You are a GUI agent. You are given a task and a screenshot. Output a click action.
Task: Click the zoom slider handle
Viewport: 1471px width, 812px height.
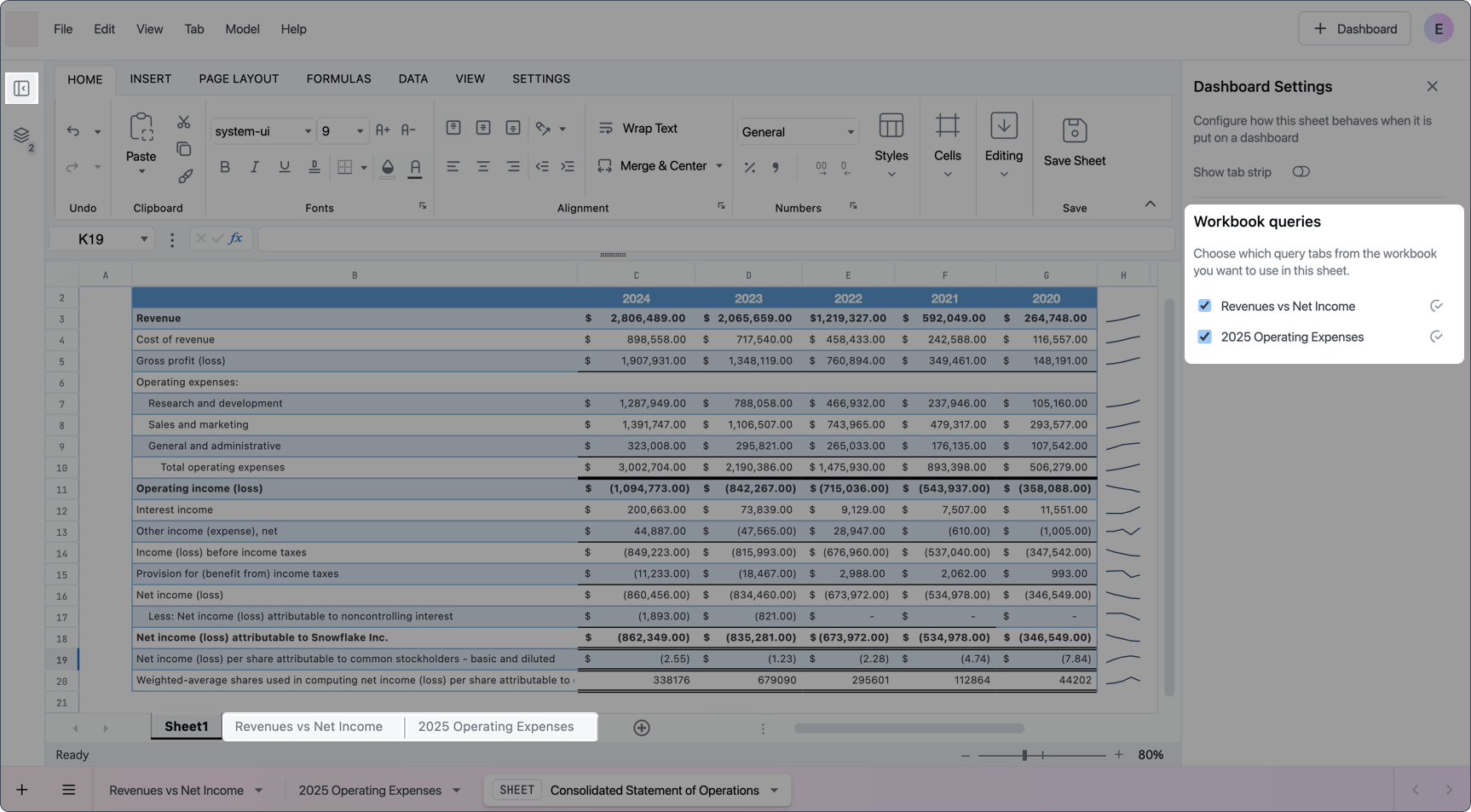[x=1024, y=755]
